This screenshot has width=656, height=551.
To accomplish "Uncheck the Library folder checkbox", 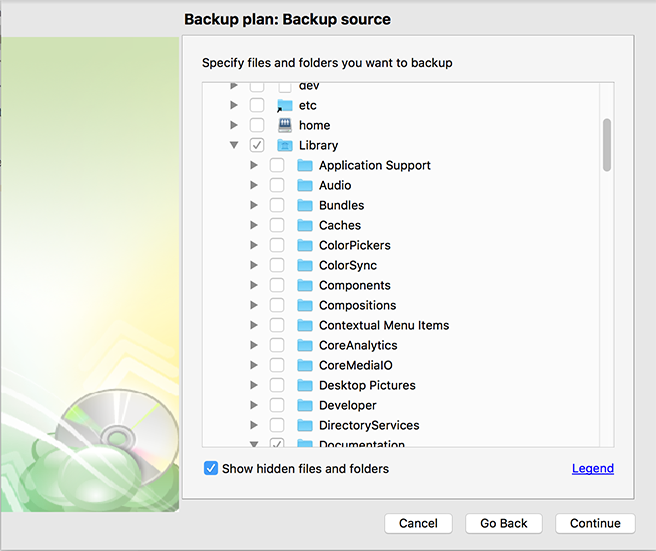I will [257, 145].
